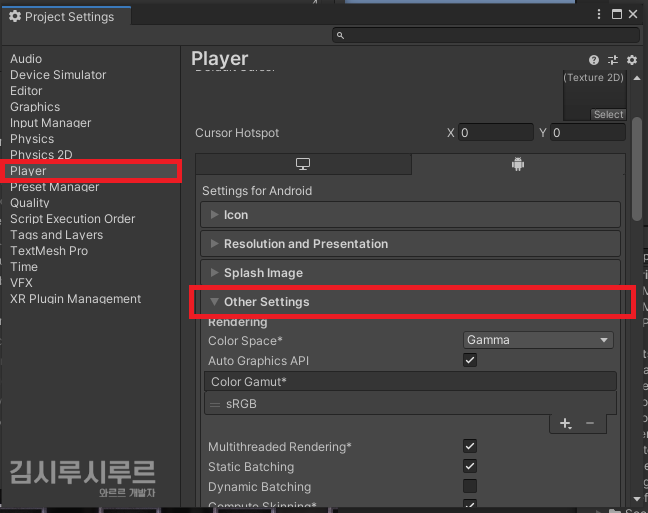Open Physics settings
The width and height of the screenshot is (648, 513).
pos(32,139)
